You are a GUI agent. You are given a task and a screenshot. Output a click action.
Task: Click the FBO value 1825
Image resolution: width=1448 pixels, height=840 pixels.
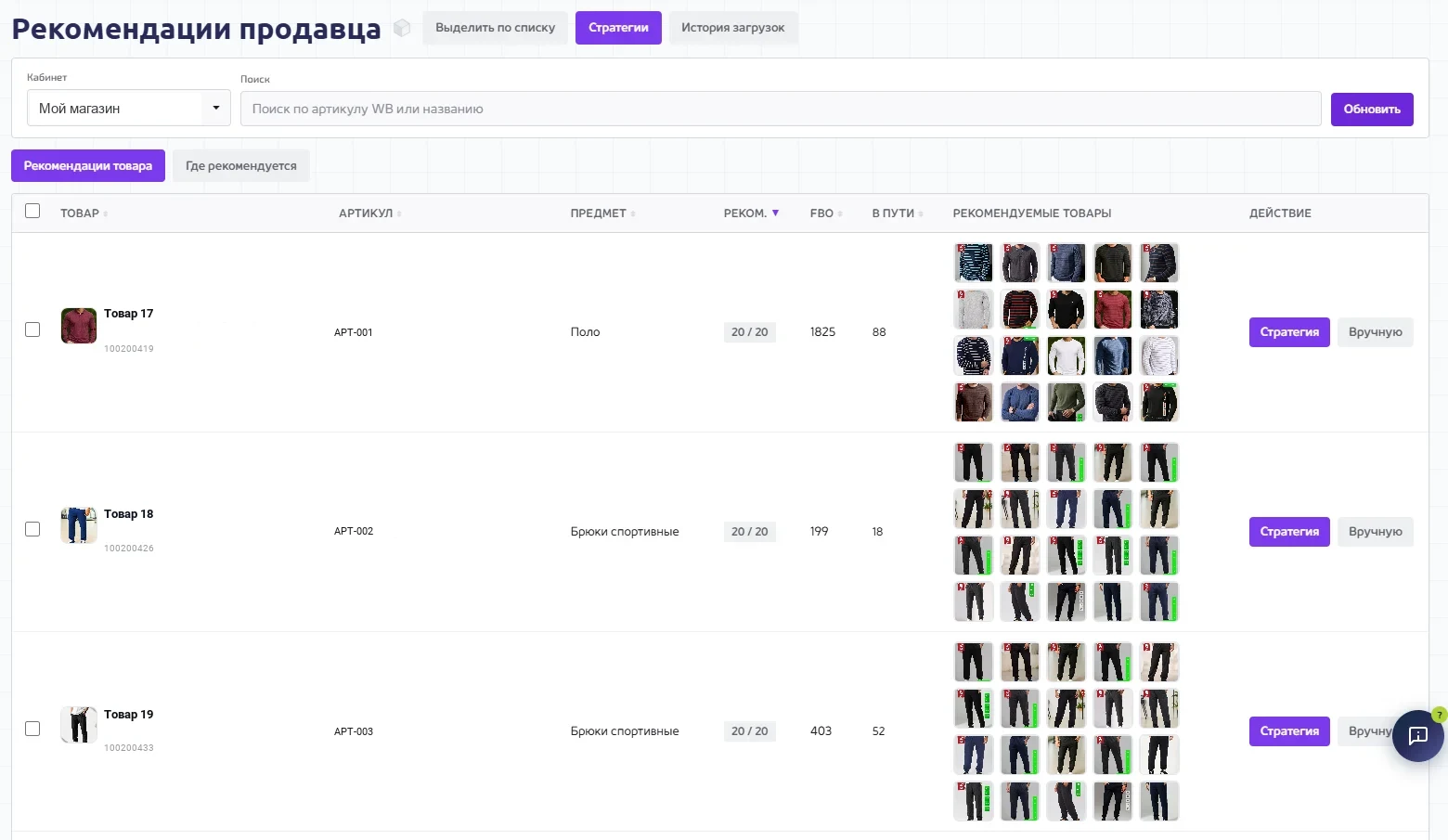(x=823, y=332)
